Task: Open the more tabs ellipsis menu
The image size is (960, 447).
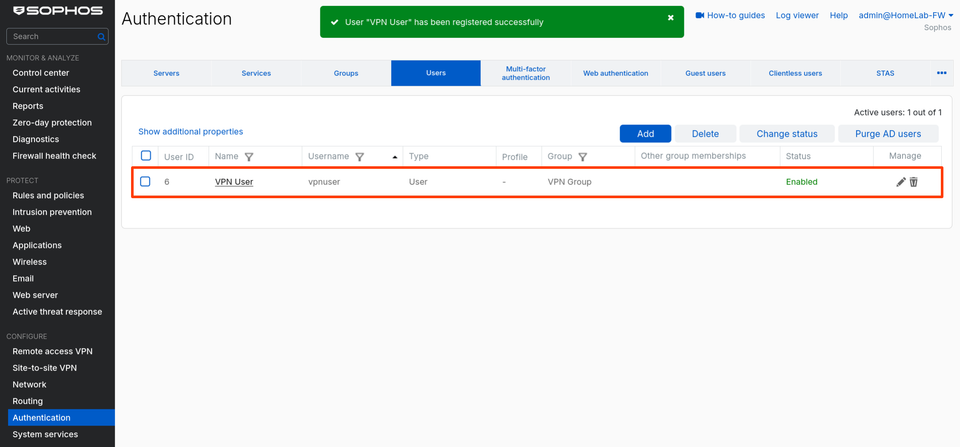Action: tap(942, 73)
